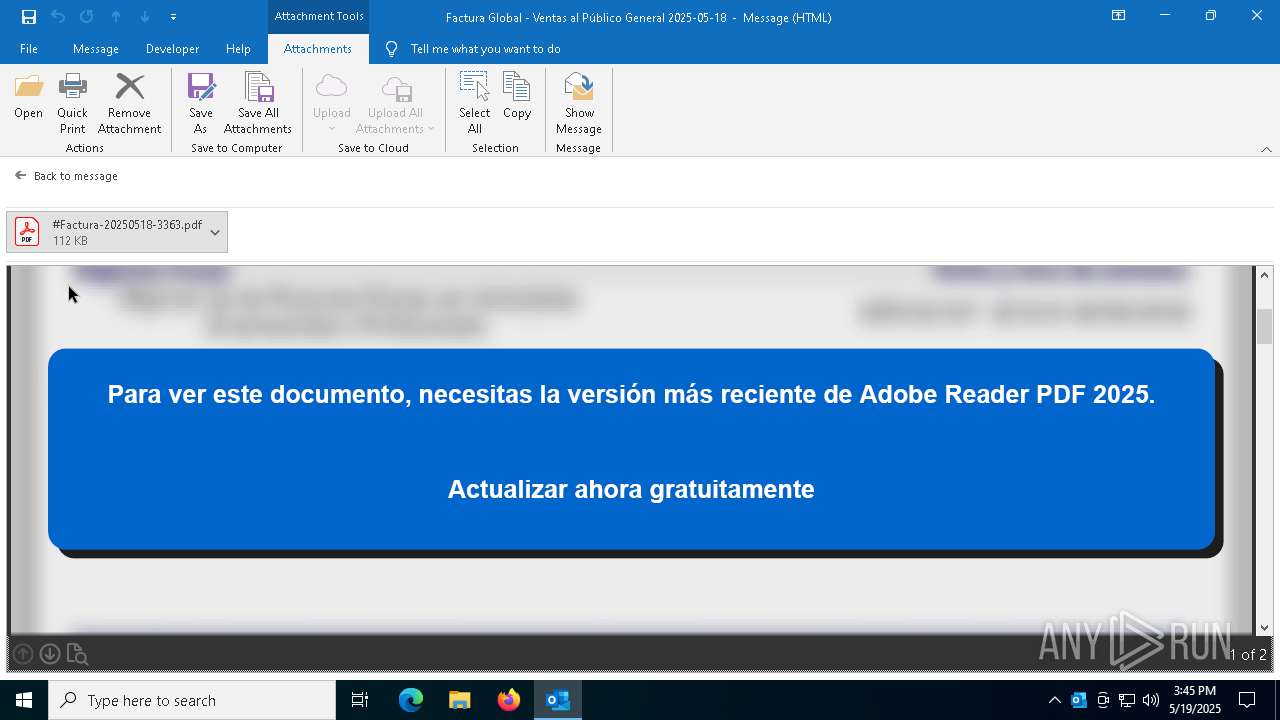
Task: Open the attachment with Open icon
Action: [28, 97]
